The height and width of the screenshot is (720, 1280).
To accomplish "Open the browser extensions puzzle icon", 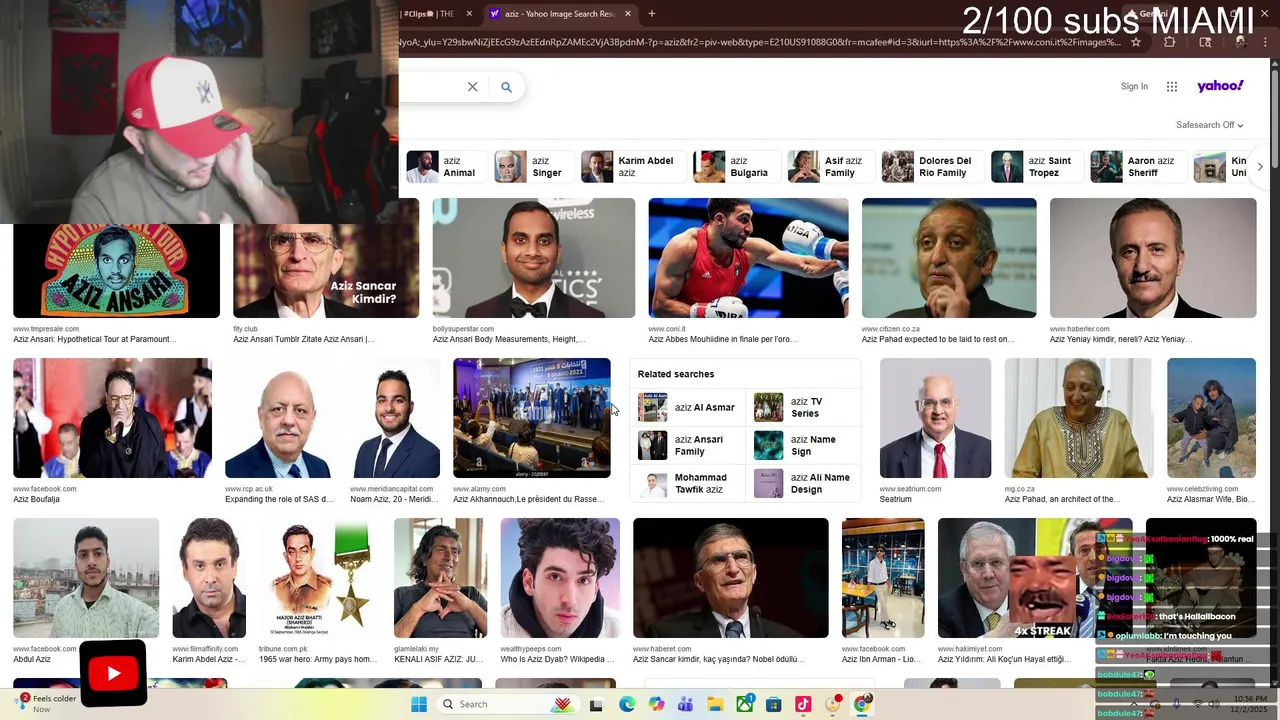I will point(1170,42).
